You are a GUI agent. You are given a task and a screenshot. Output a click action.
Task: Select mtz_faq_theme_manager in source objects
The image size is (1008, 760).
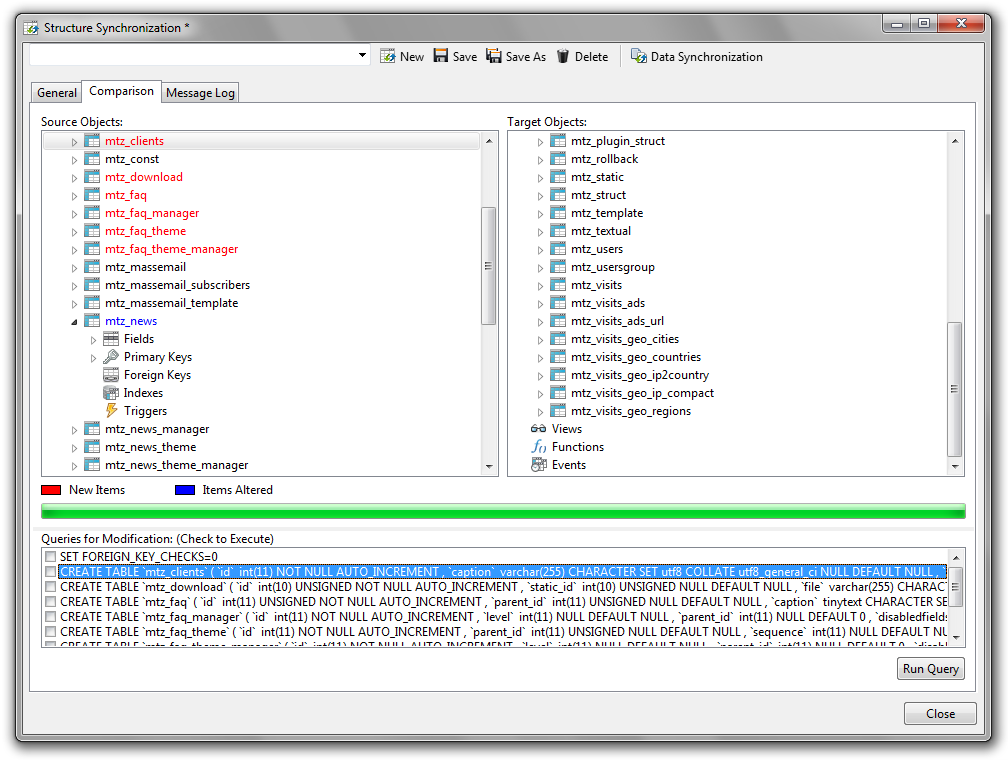pos(172,249)
